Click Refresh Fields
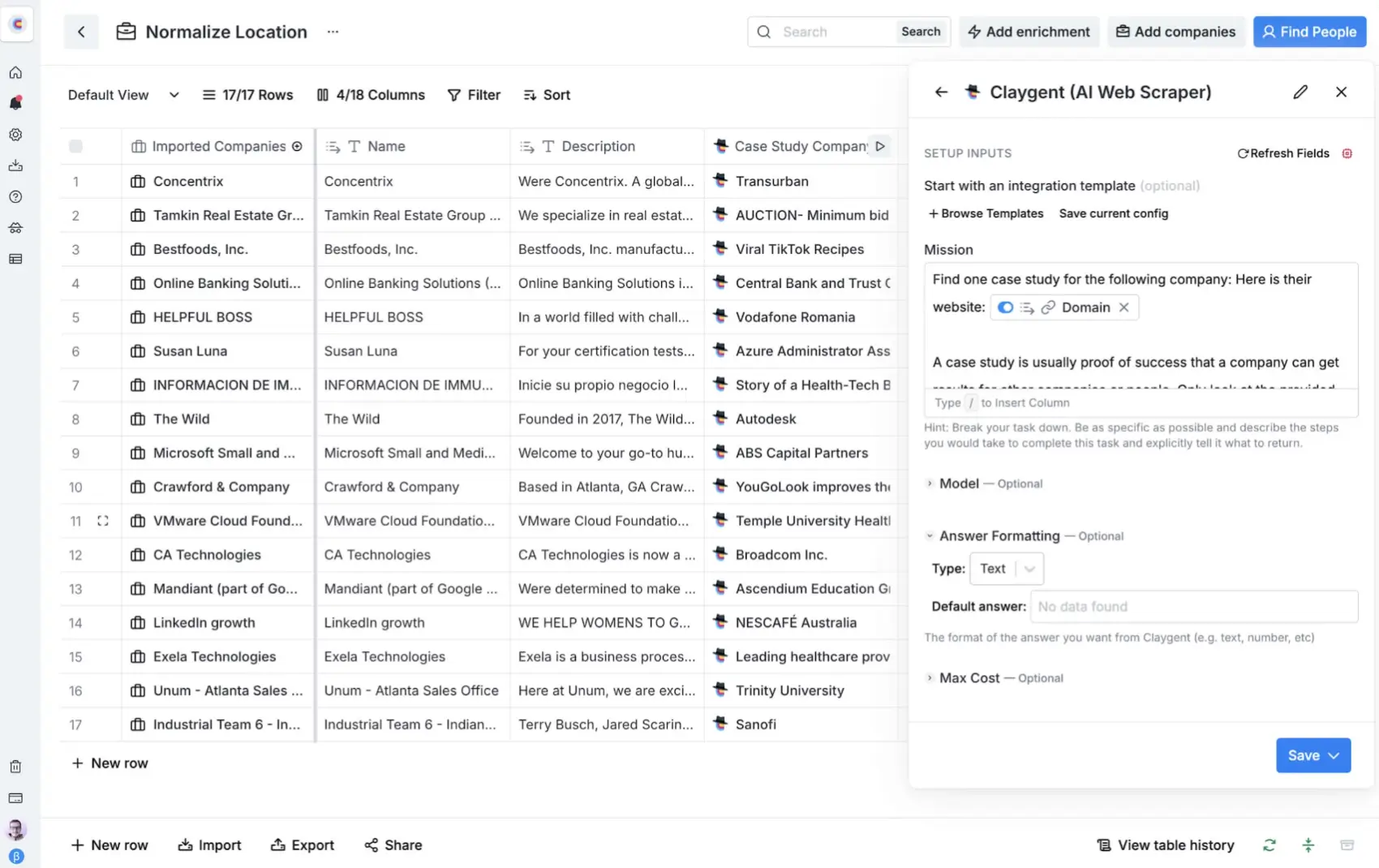 (1283, 153)
